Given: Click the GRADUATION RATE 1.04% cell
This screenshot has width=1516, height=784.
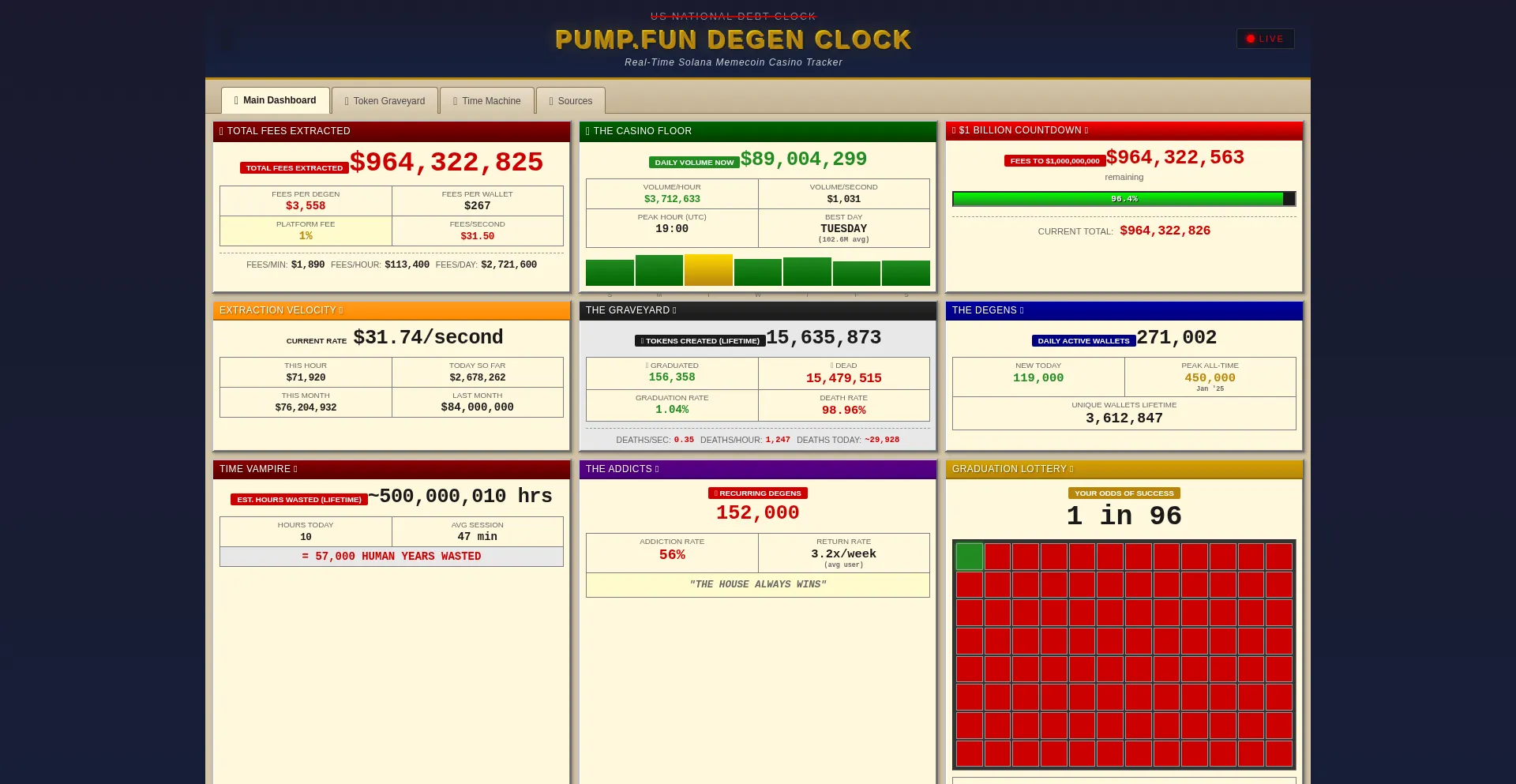Looking at the screenshot, I should pyautogui.click(x=672, y=405).
